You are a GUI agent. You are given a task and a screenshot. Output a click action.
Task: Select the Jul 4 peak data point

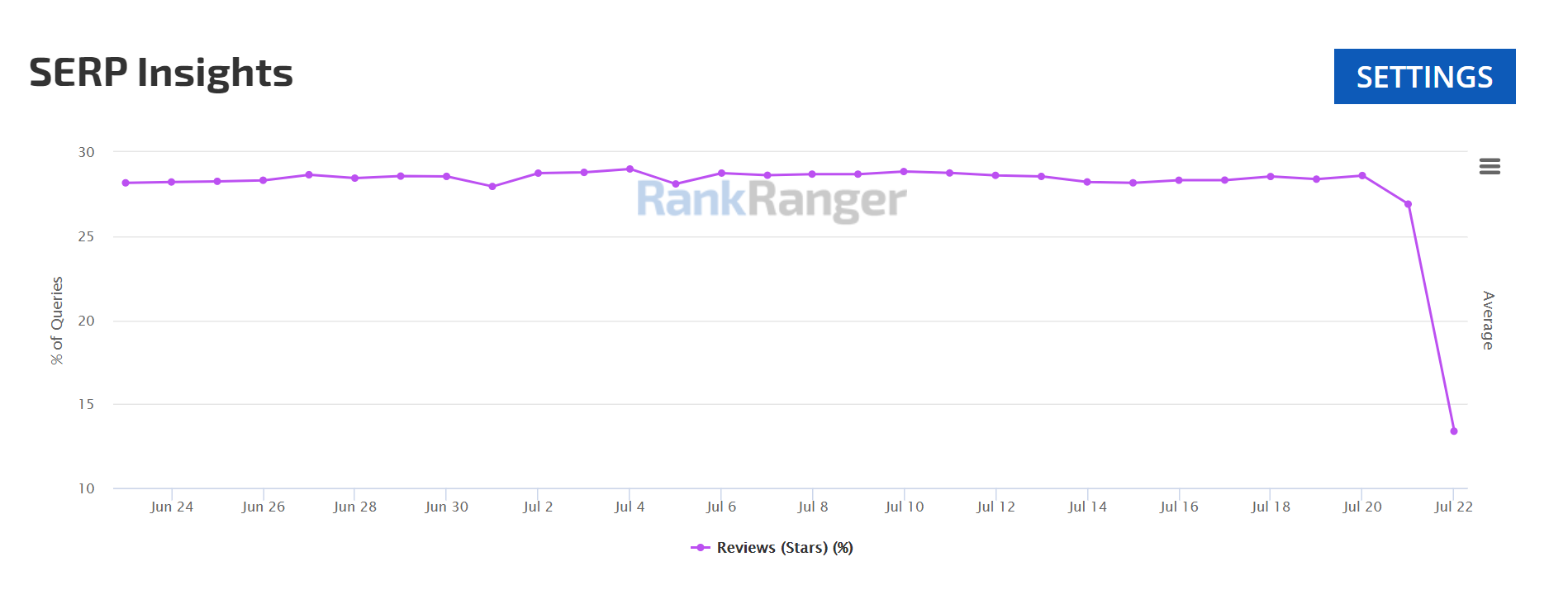[630, 168]
